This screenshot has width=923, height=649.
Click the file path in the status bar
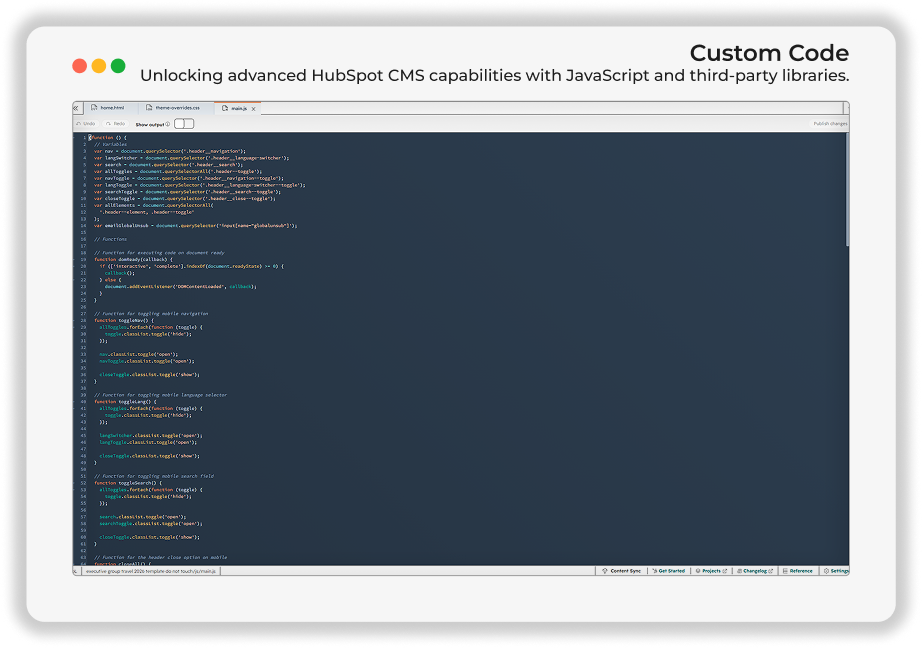coord(151,571)
